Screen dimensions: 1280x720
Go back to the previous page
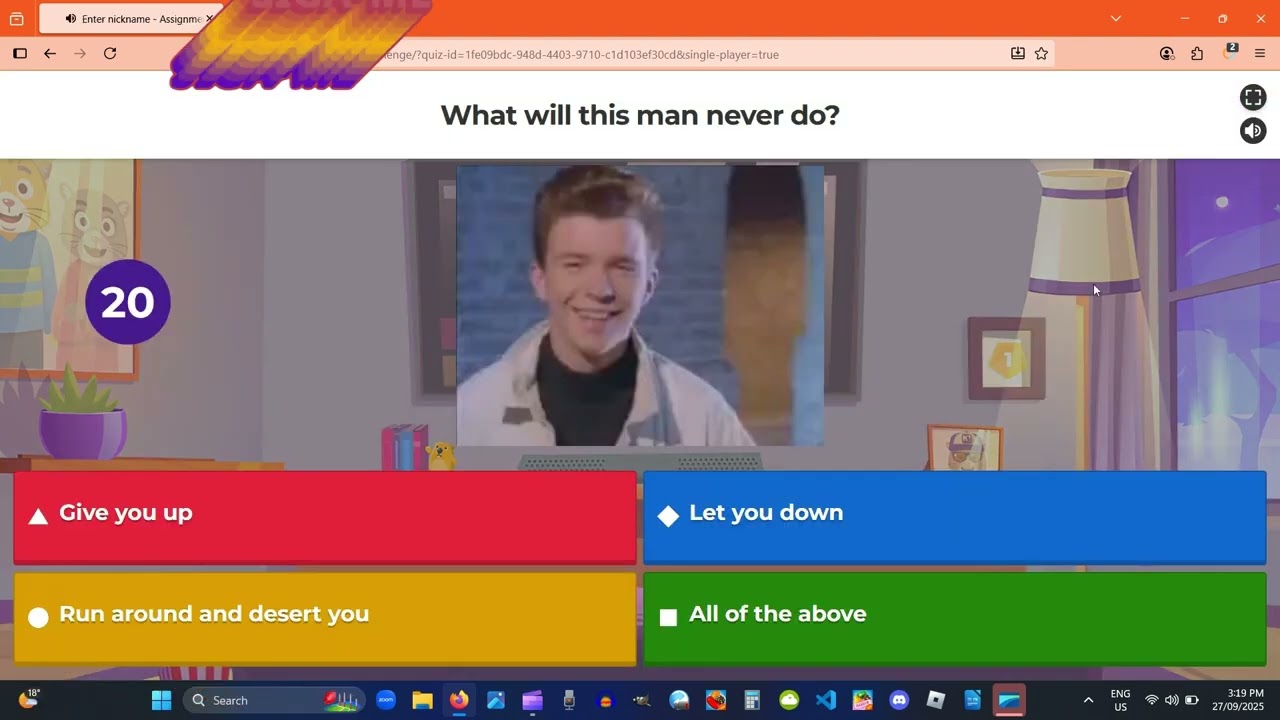tap(50, 54)
